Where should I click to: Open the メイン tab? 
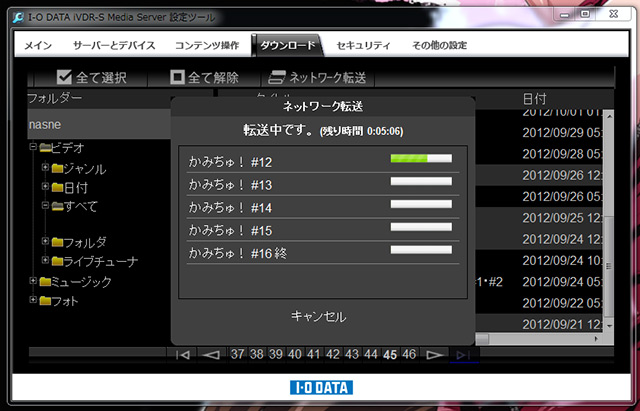[38, 45]
